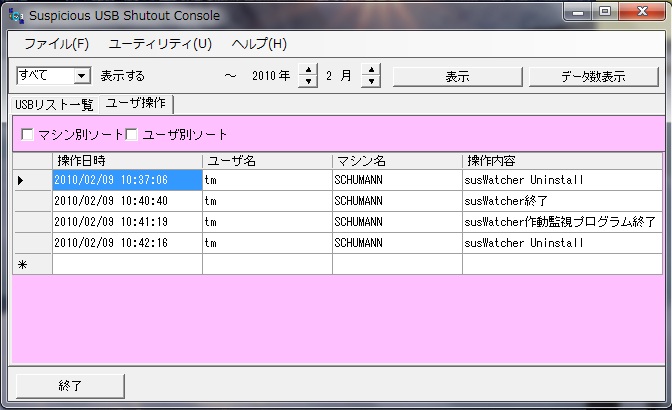Viewport: 672px width, 410px height.
Task: Click the 2010 year value field
Action: pyautogui.click(x=263, y=76)
